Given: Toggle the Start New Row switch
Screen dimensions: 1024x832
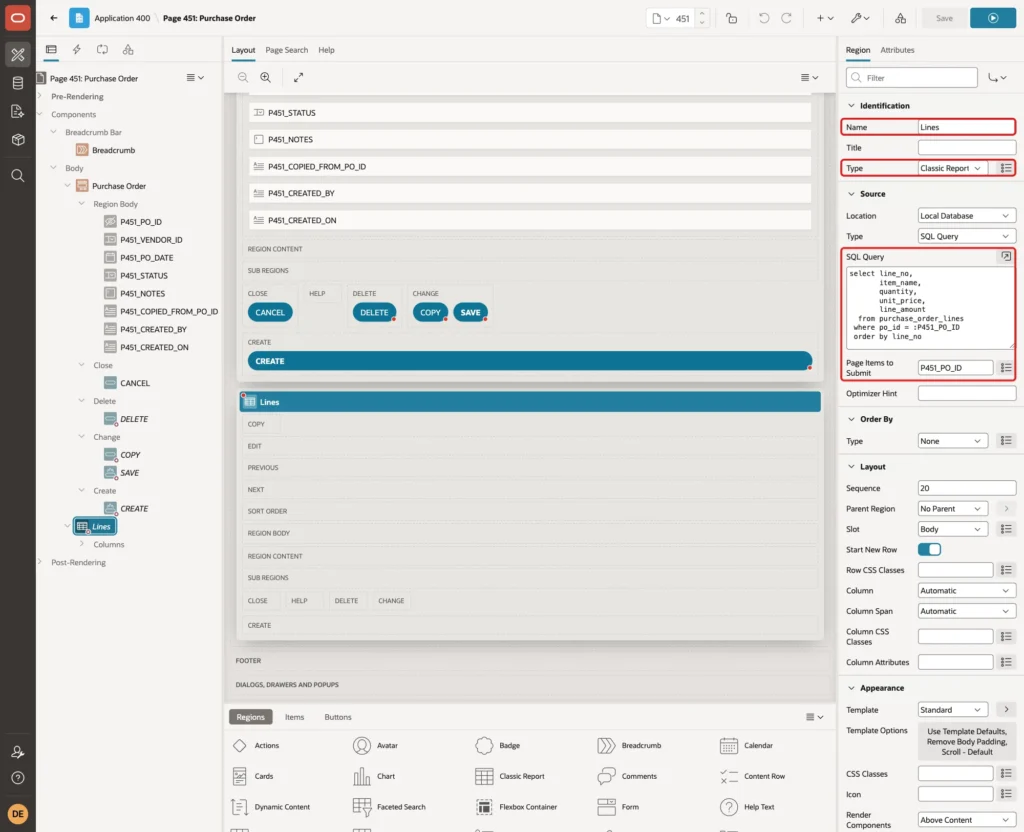Looking at the screenshot, I should [x=929, y=550].
